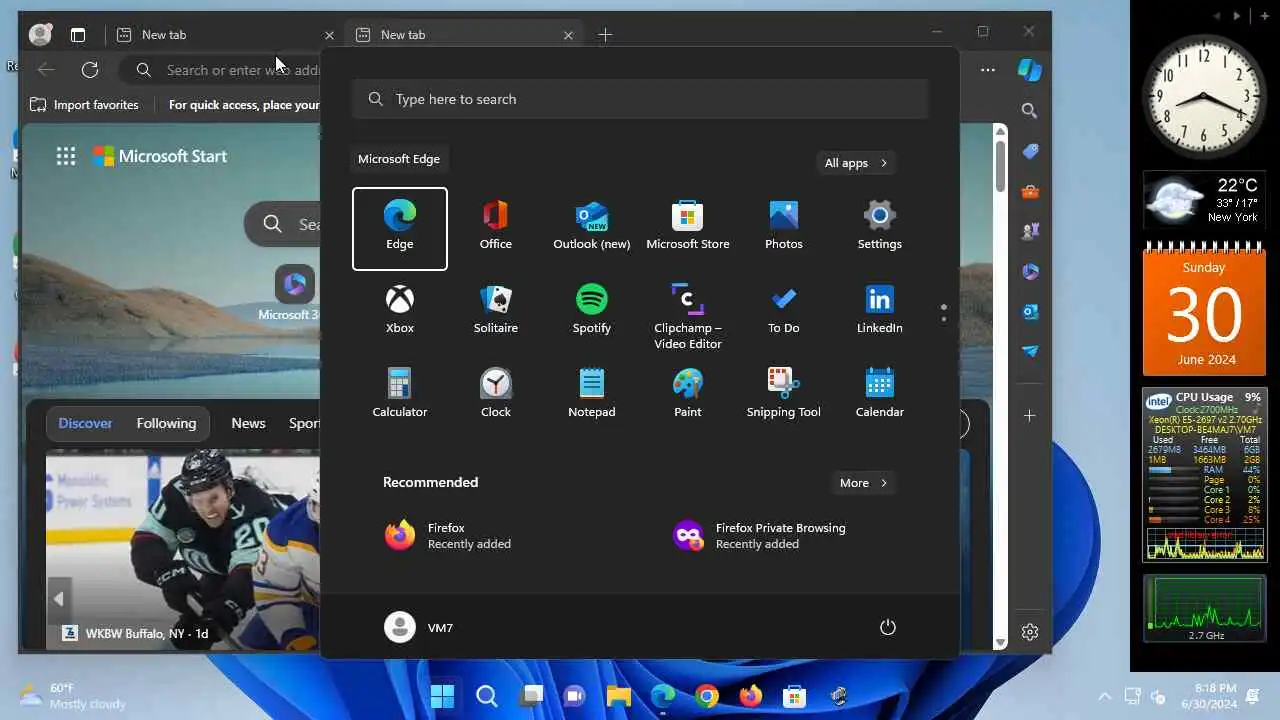Viewport: 1280px width, 720px height.
Task: Switch to the Following feed tab
Action: pyautogui.click(x=166, y=423)
